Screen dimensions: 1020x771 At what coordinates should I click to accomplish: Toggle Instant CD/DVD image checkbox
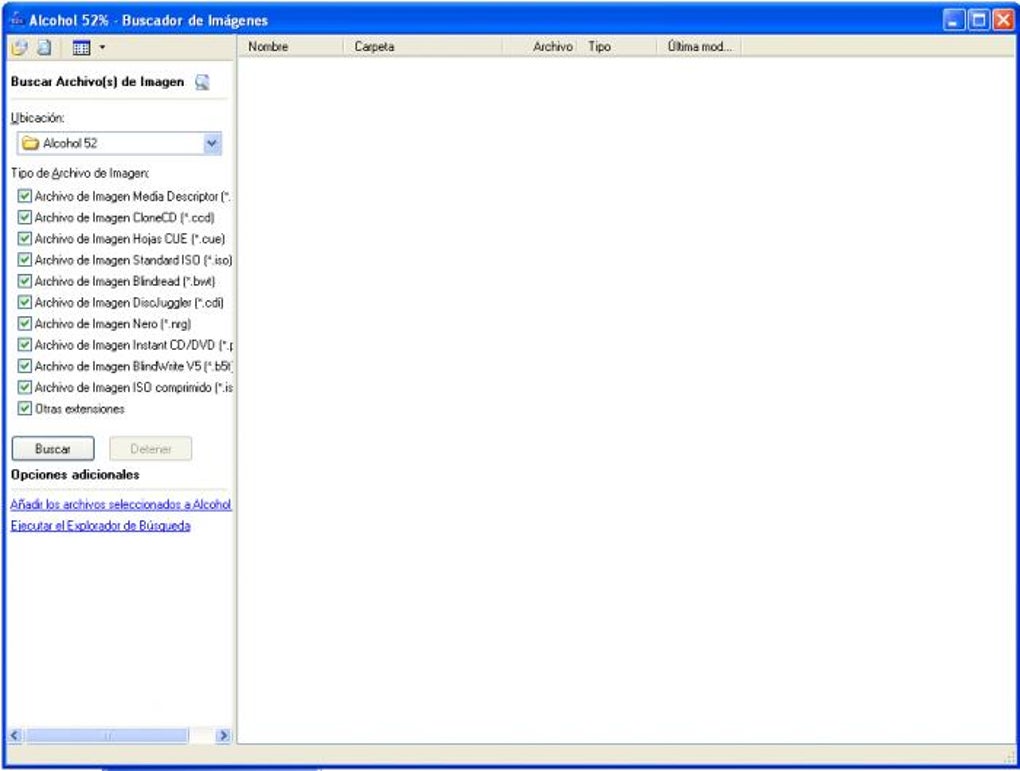pyautogui.click(x=25, y=344)
